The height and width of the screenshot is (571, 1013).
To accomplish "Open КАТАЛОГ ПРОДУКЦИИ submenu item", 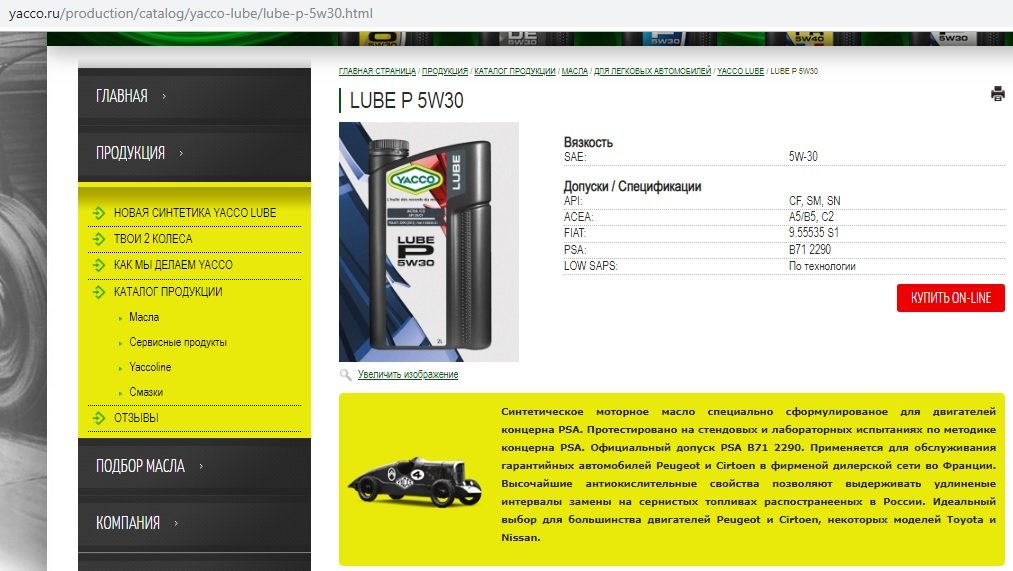I will click(167, 292).
